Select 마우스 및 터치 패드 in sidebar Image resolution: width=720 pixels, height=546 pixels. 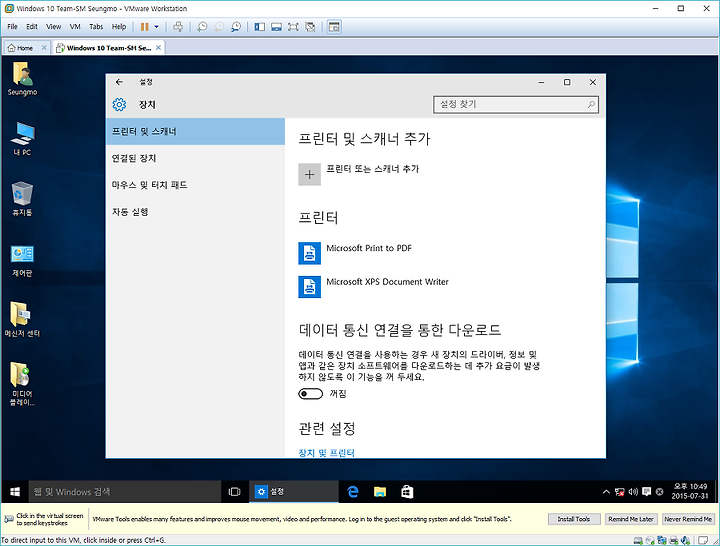pyautogui.click(x=195, y=185)
